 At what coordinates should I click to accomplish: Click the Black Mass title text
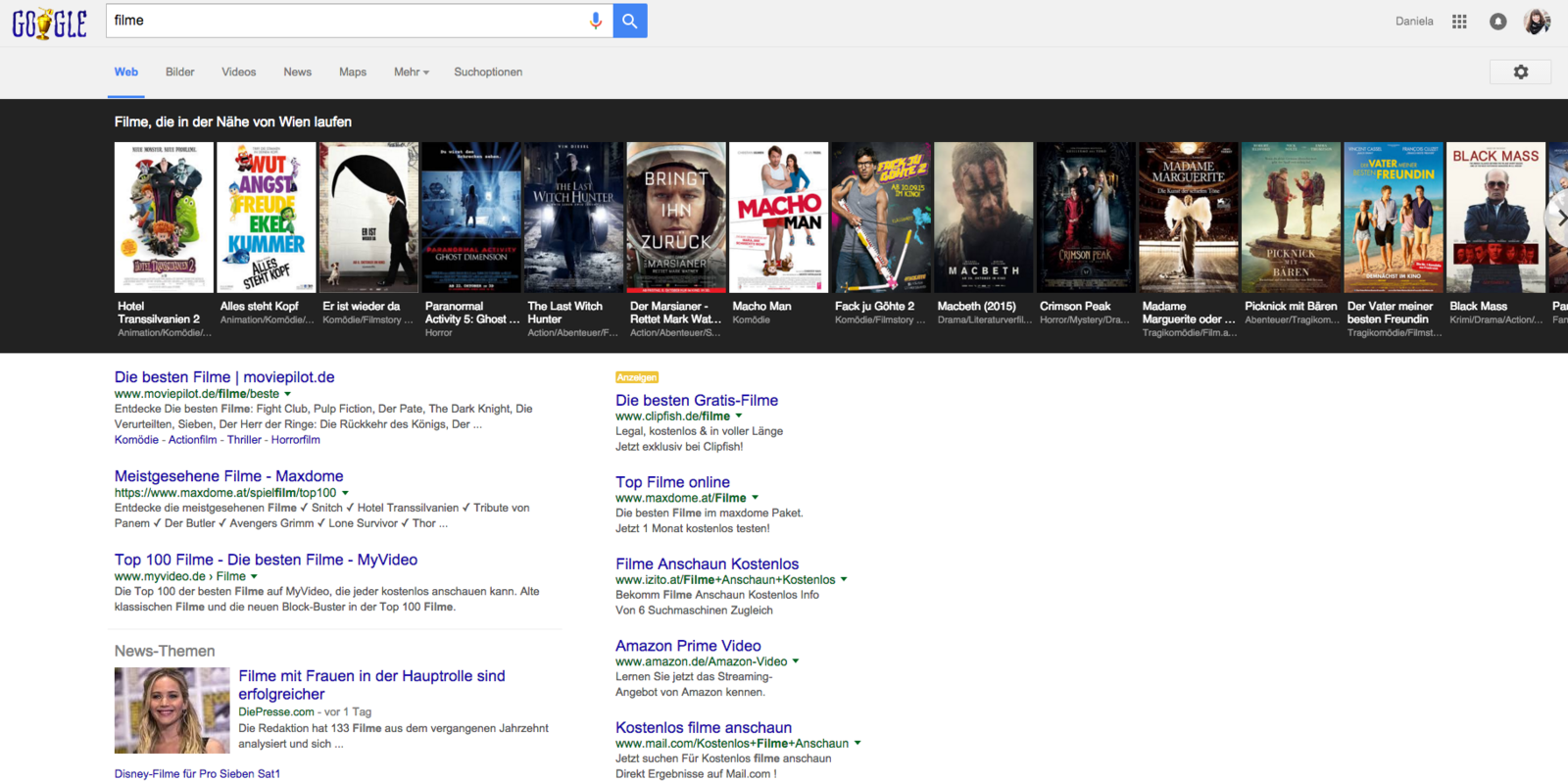[1478, 307]
